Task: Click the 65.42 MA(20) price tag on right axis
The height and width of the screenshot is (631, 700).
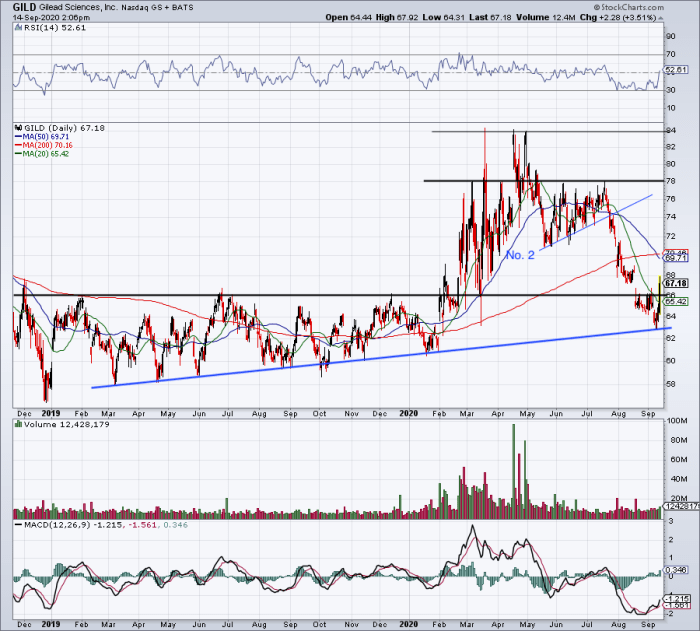Action: (676, 301)
